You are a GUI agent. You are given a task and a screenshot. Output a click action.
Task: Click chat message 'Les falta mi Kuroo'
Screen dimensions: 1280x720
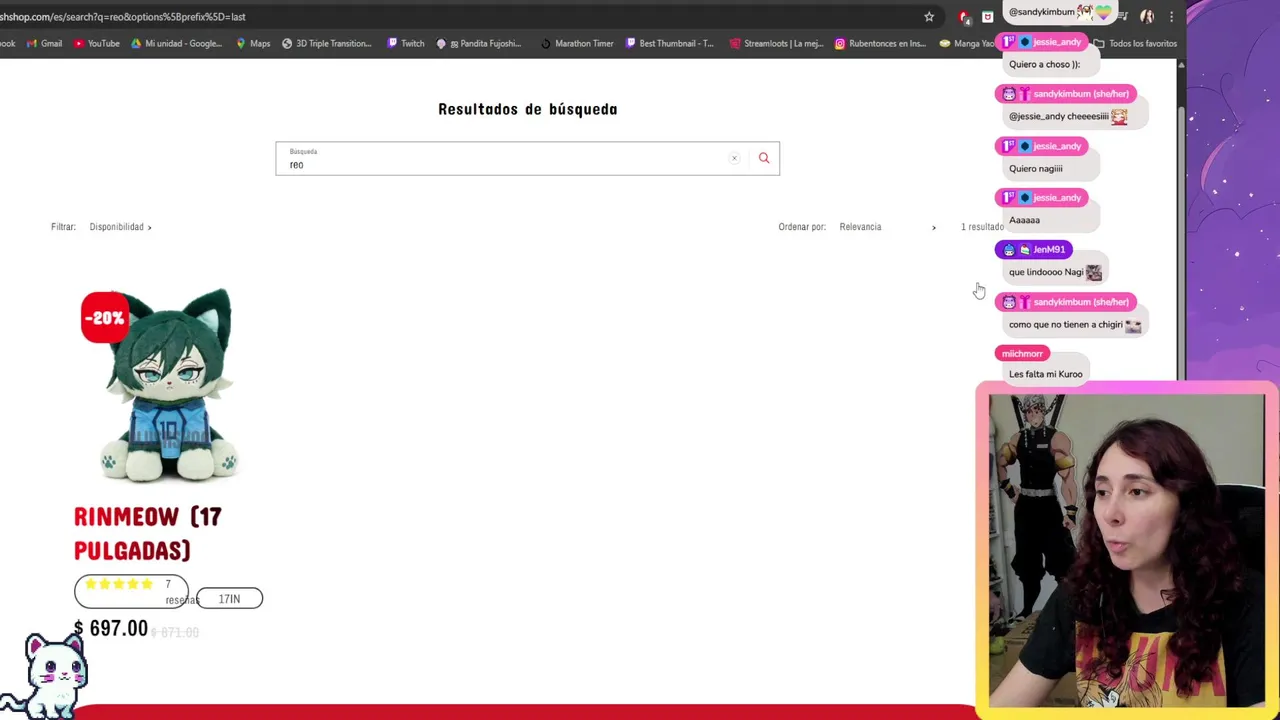click(1045, 374)
